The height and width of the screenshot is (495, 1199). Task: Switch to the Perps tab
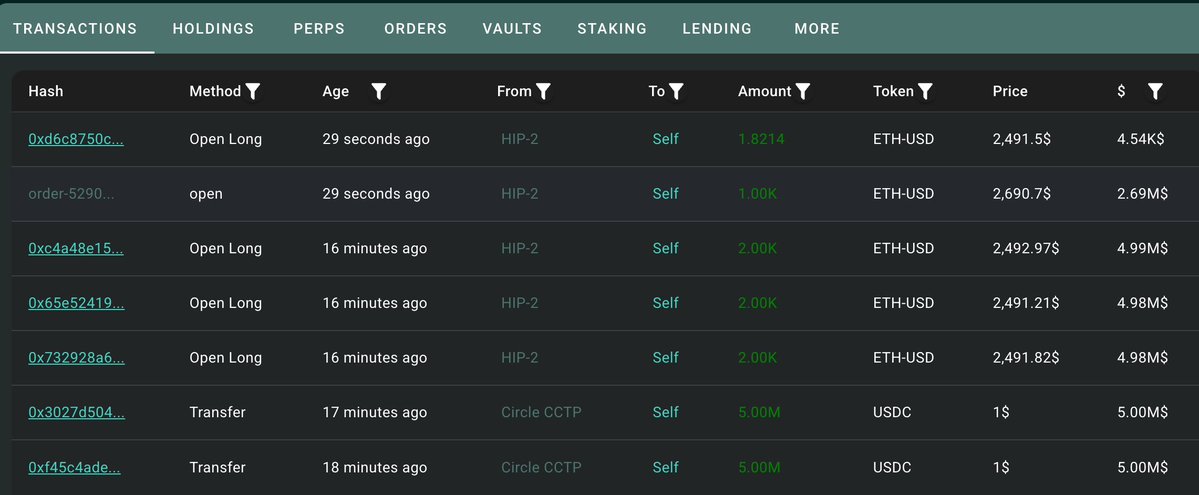pyautogui.click(x=319, y=28)
